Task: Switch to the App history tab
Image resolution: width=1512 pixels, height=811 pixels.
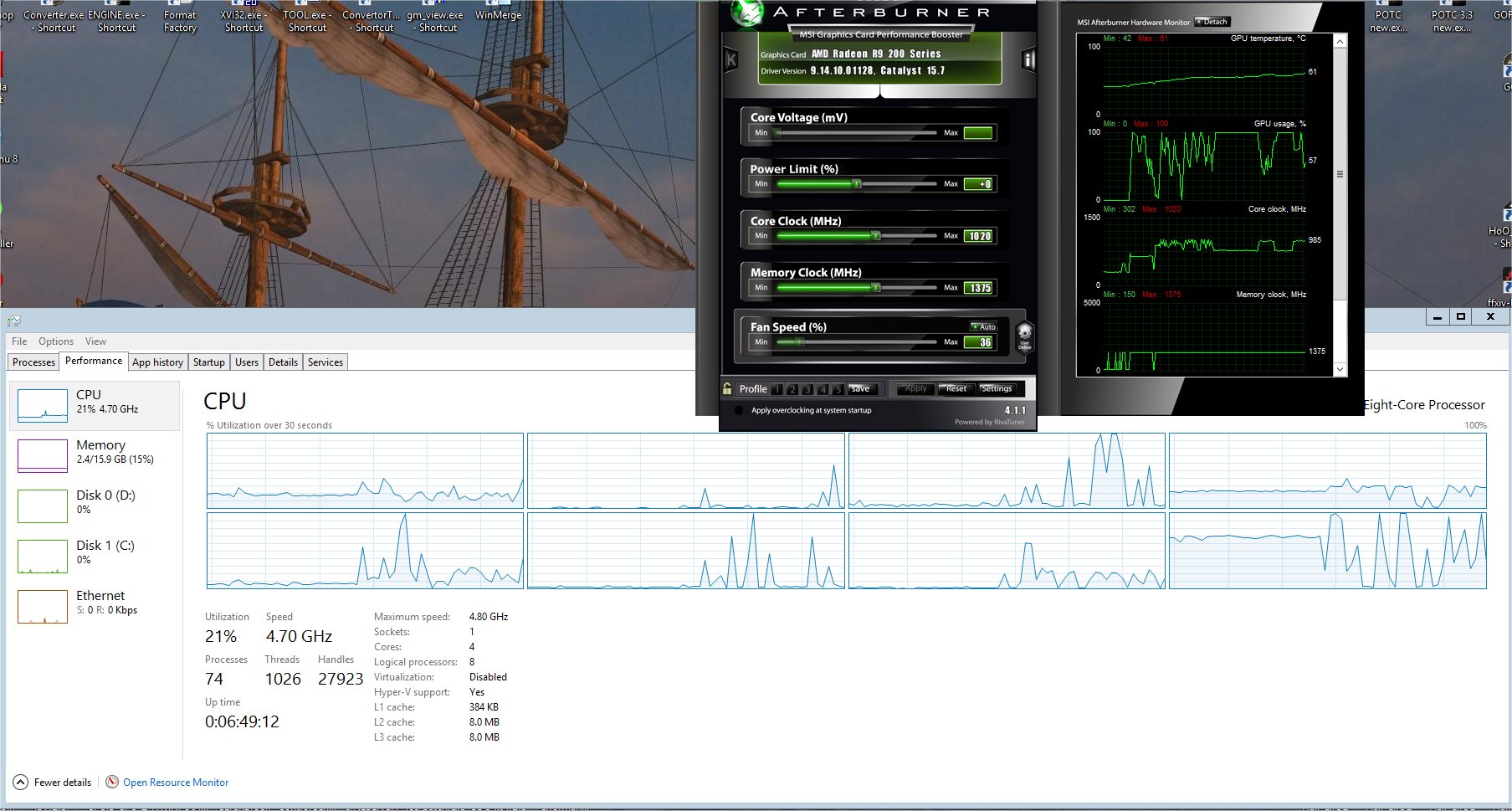Action: pos(157,362)
